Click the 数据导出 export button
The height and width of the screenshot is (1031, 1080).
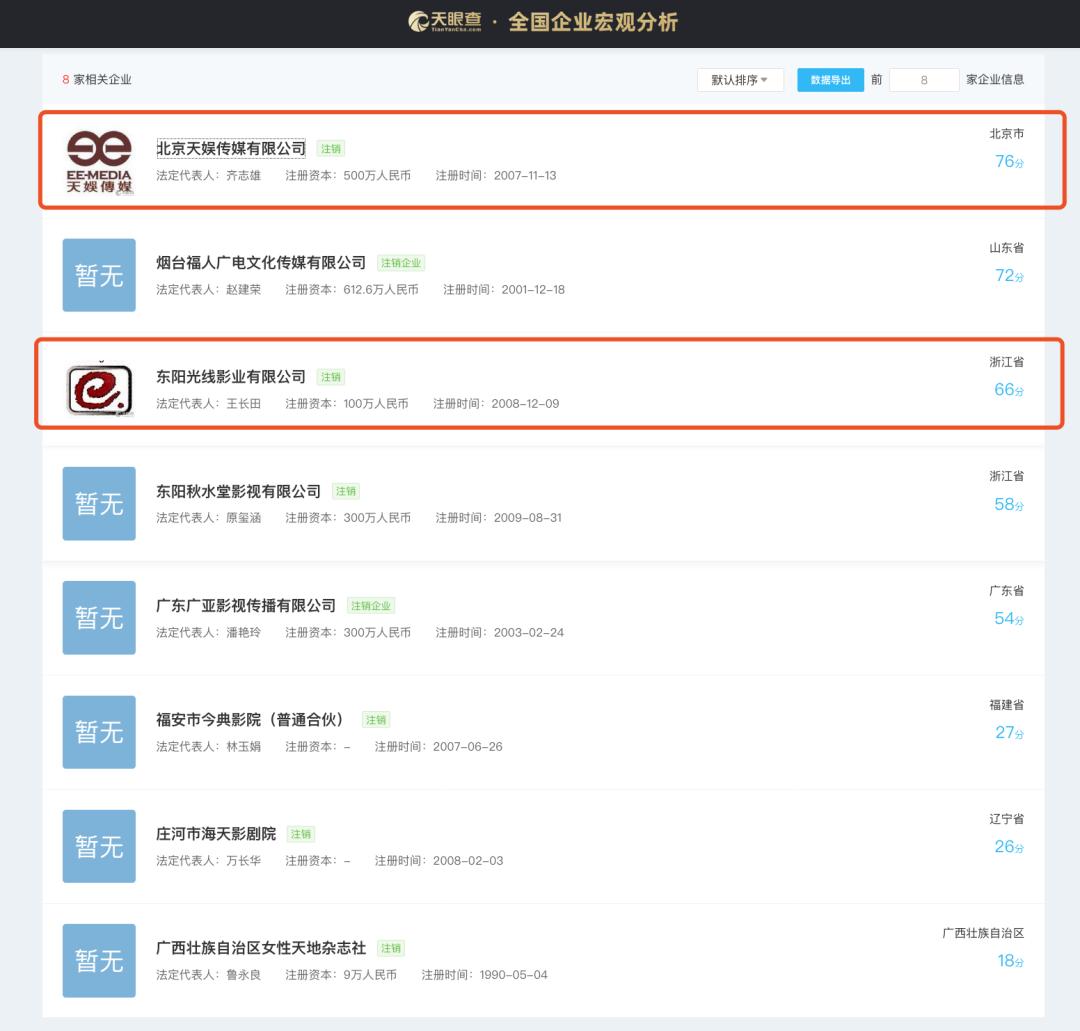830,80
